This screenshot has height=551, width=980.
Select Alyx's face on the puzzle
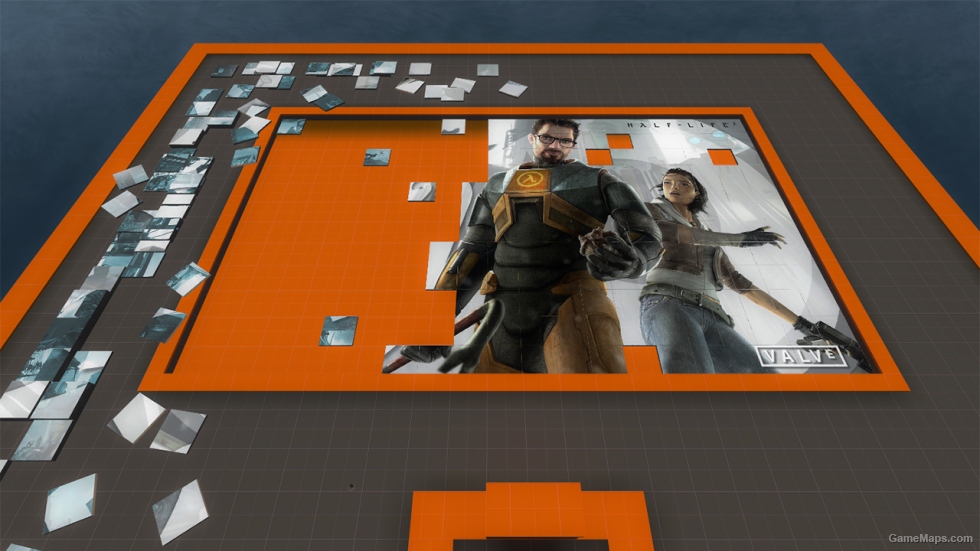[x=674, y=192]
